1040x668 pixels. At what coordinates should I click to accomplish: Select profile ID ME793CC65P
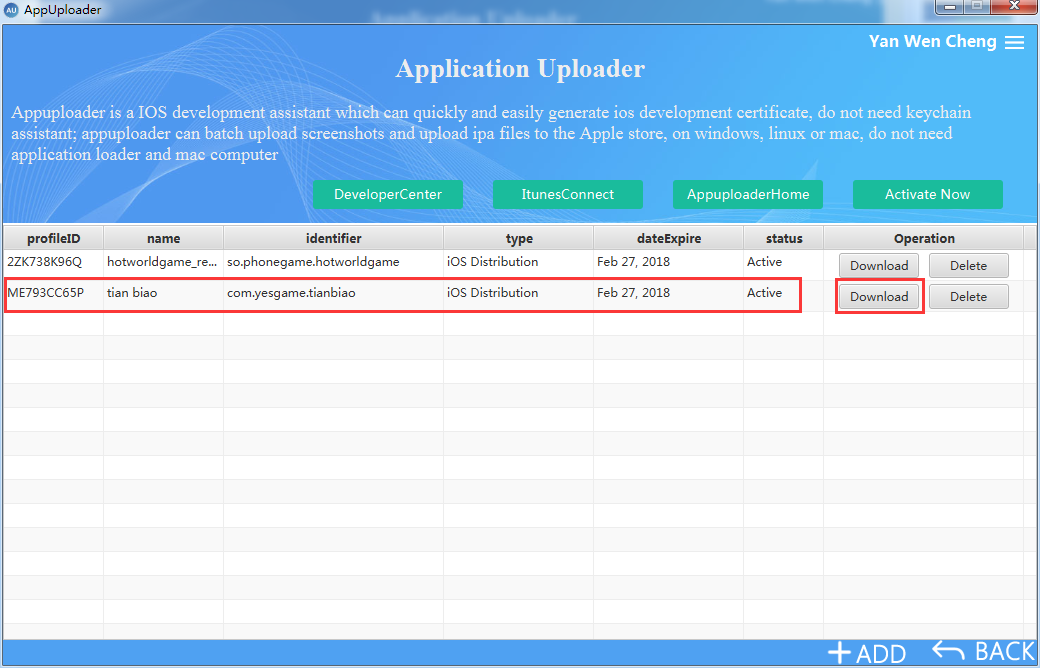46,293
